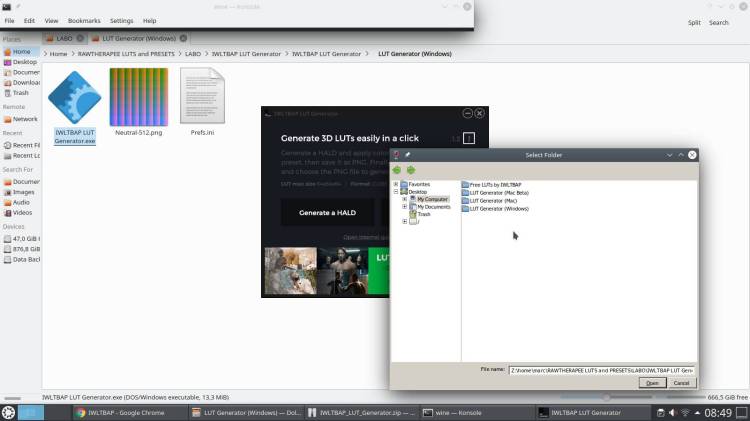Image resolution: width=750 pixels, height=421 pixels.
Task: Open Network in the Places sidebar
Action: (21, 119)
